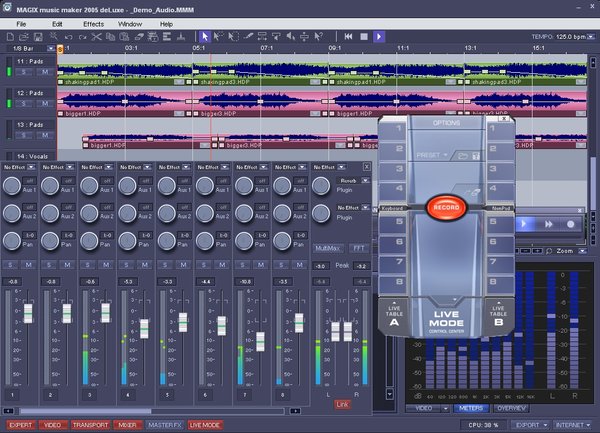Open the preset folder icon in Live Mode

463,156
